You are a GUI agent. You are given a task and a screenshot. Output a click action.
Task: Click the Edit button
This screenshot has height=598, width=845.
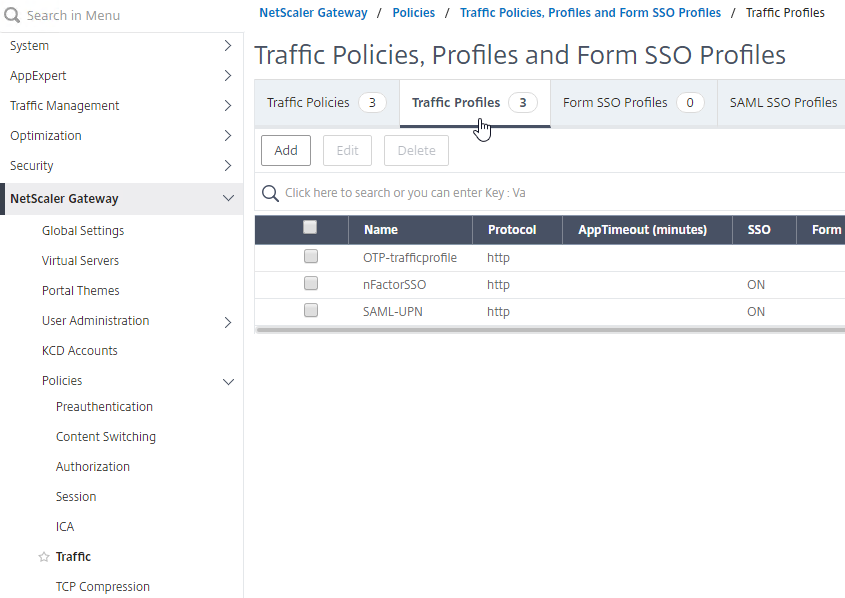pyautogui.click(x=348, y=151)
